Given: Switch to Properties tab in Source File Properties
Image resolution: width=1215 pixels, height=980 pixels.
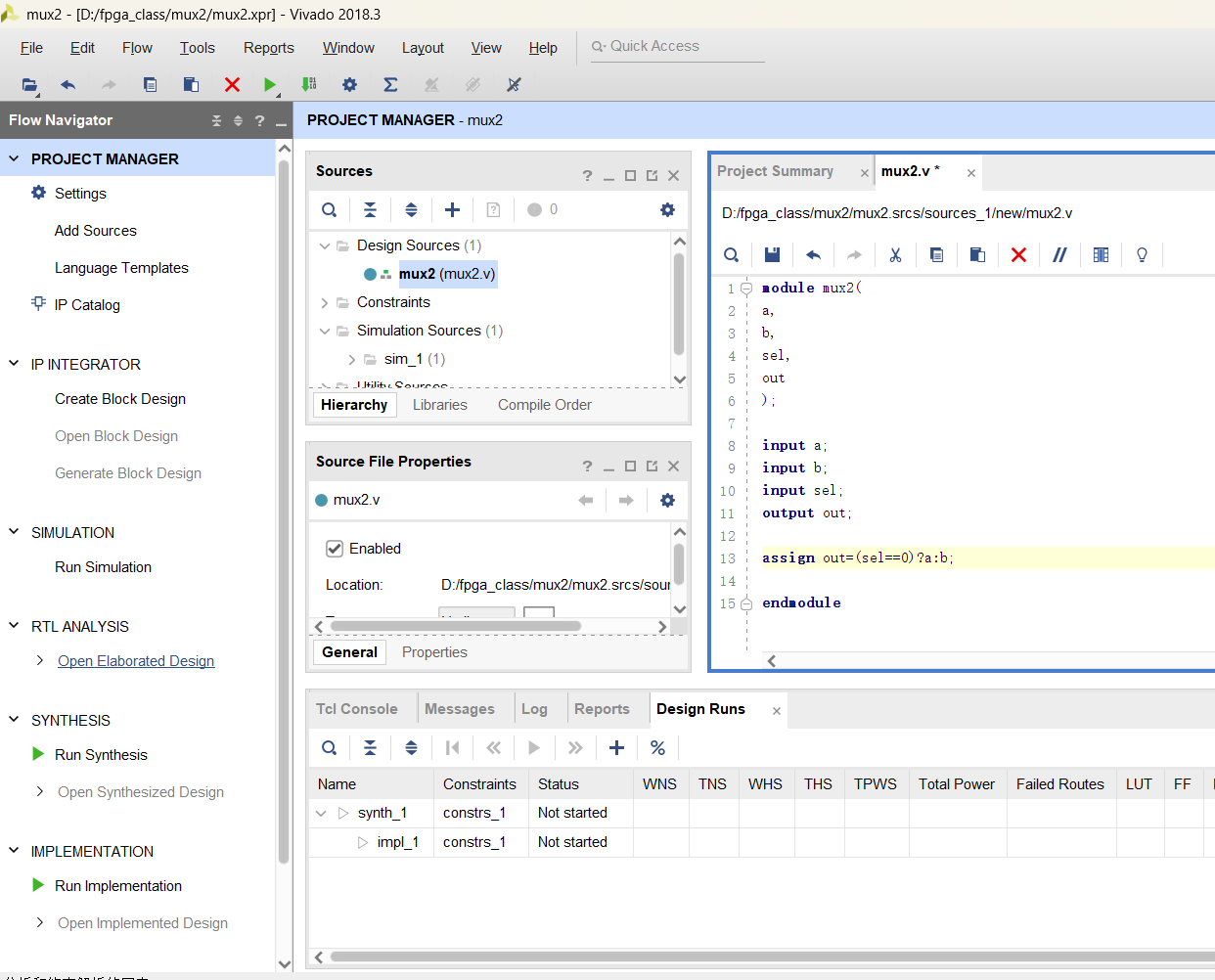Looking at the screenshot, I should (434, 652).
